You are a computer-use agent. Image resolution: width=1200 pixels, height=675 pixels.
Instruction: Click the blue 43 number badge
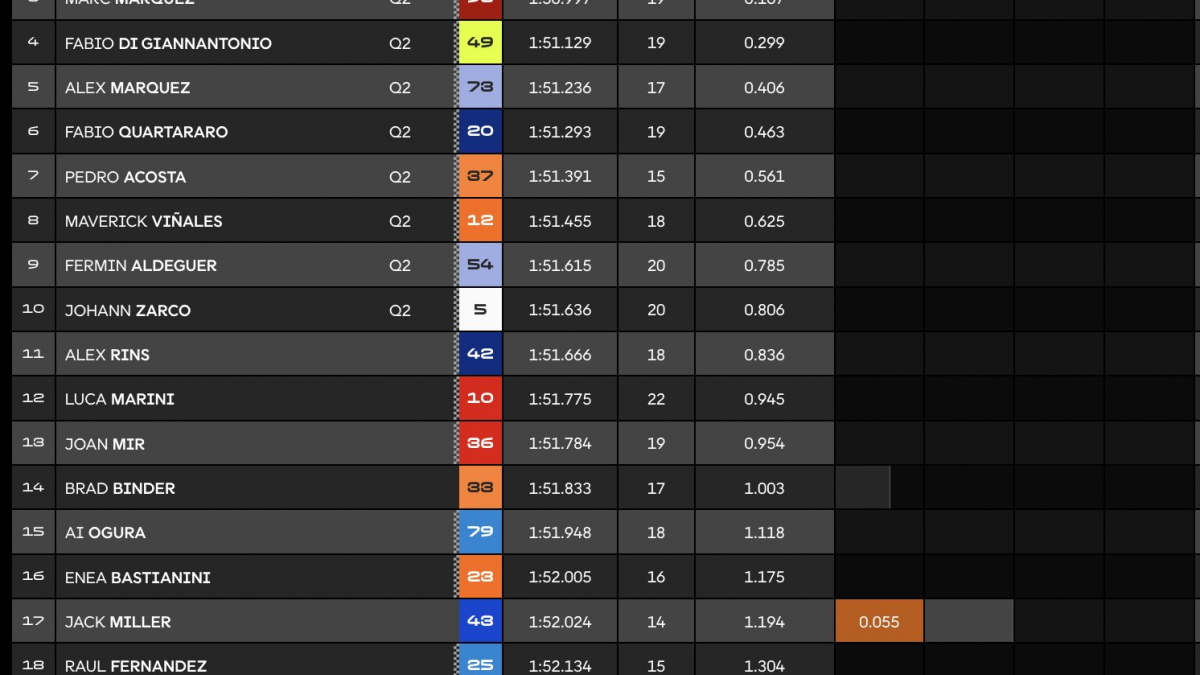[x=480, y=621]
